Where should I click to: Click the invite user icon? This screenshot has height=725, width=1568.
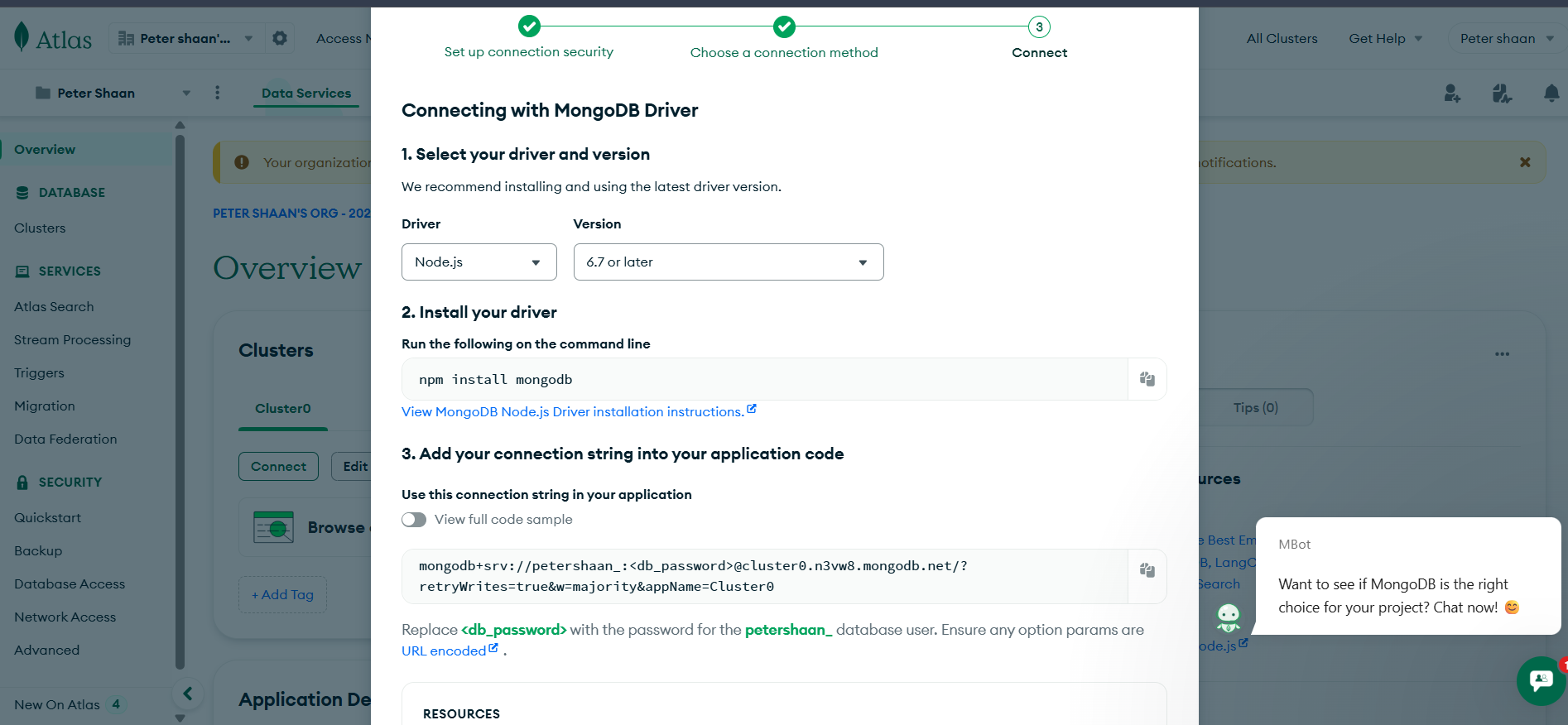coord(1452,93)
